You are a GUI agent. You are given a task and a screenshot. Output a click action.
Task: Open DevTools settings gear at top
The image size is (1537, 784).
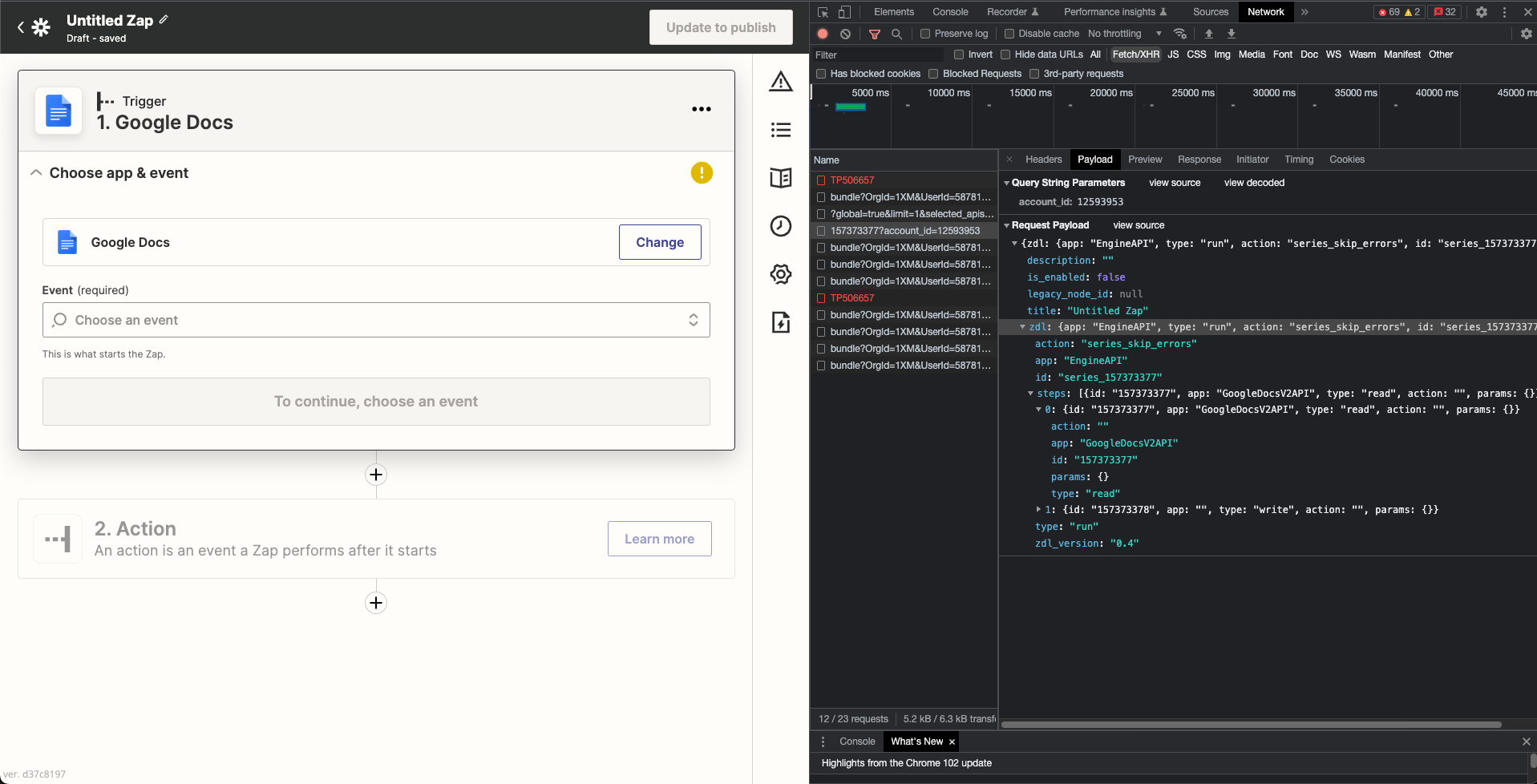click(1482, 12)
